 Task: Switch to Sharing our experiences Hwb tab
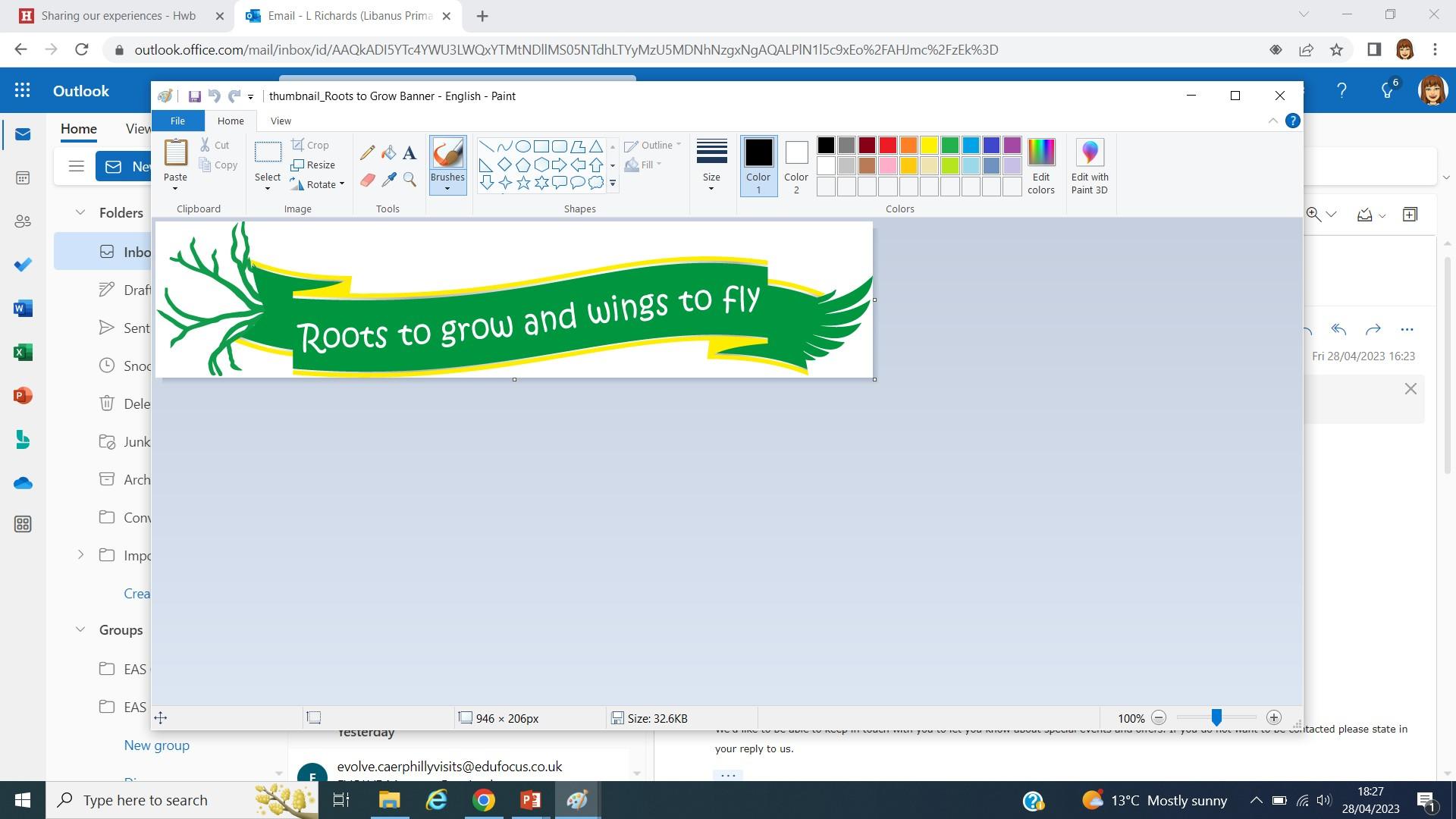[120, 15]
